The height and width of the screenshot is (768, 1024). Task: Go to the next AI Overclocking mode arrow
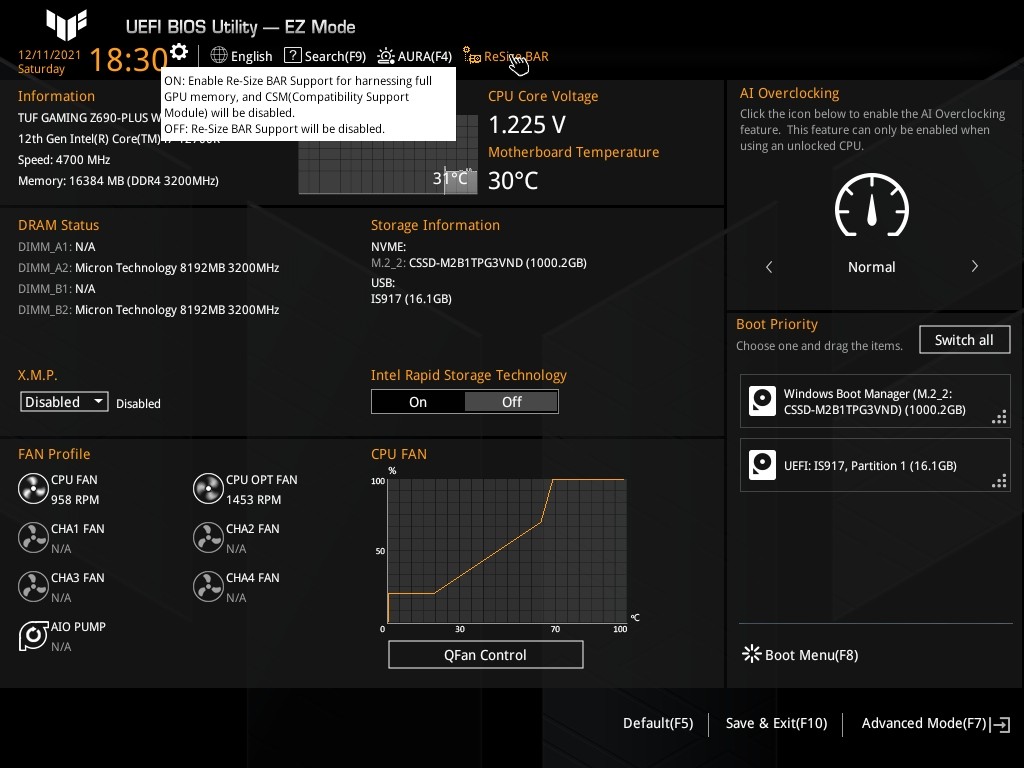(974, 266)
